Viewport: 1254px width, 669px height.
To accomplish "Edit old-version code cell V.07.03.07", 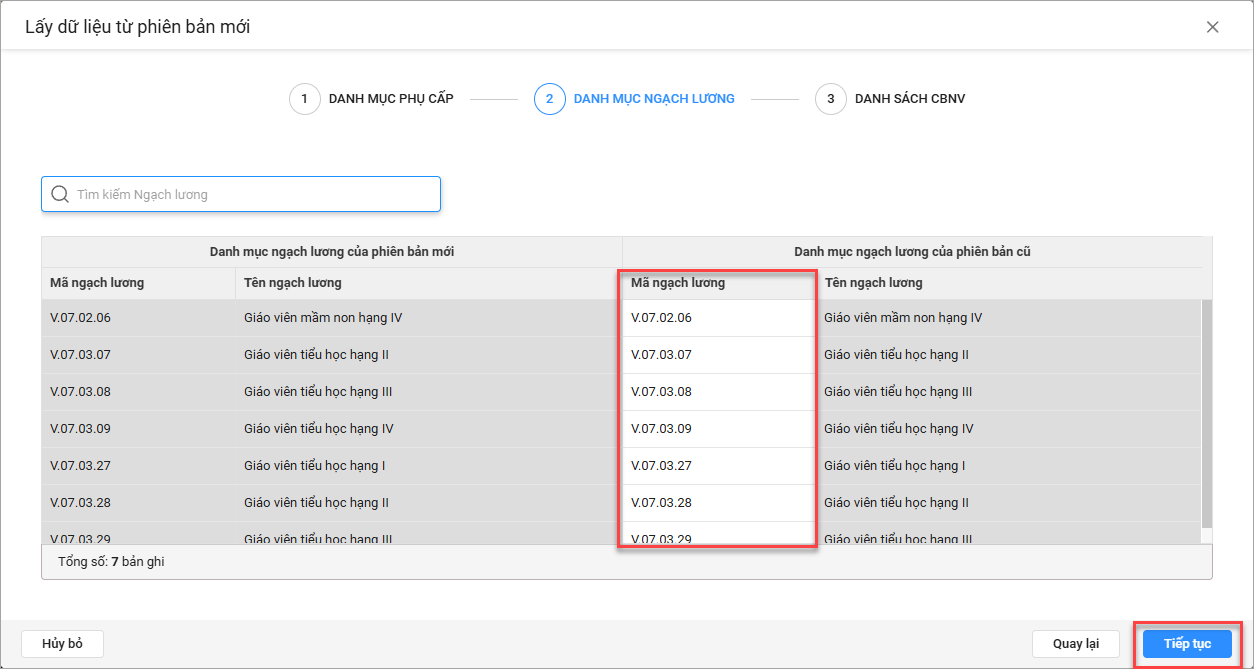I will (720, 355).
